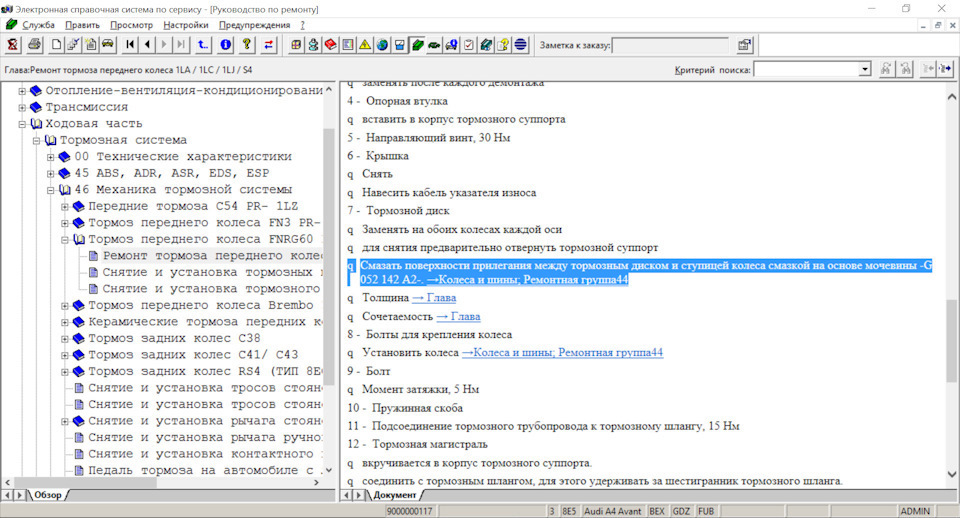Select 'Снятие и установка тормозных' tree item
Viewport: 960px width, 518px height.
212,272
